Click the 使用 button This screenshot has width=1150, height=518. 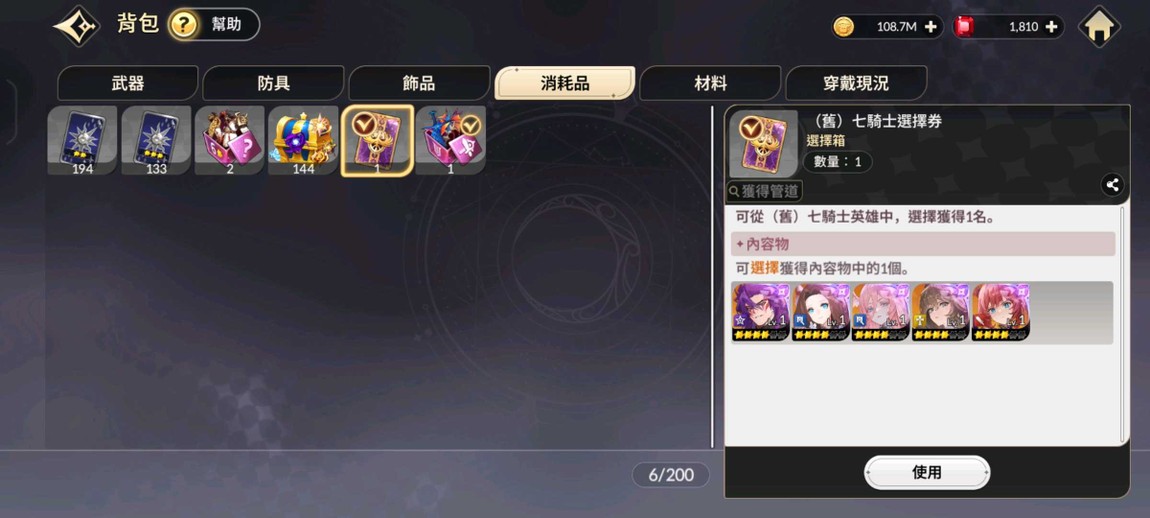tap(927, 473)
